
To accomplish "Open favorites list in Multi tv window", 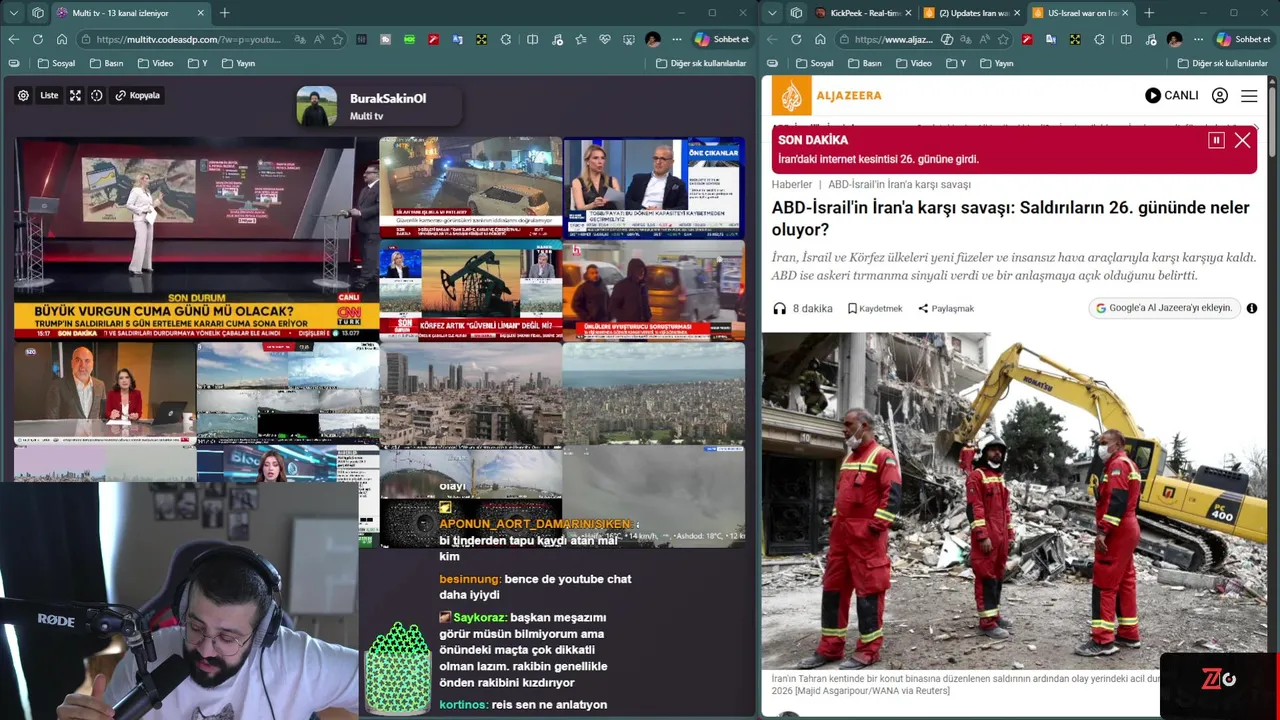I will tap(581, 39).
